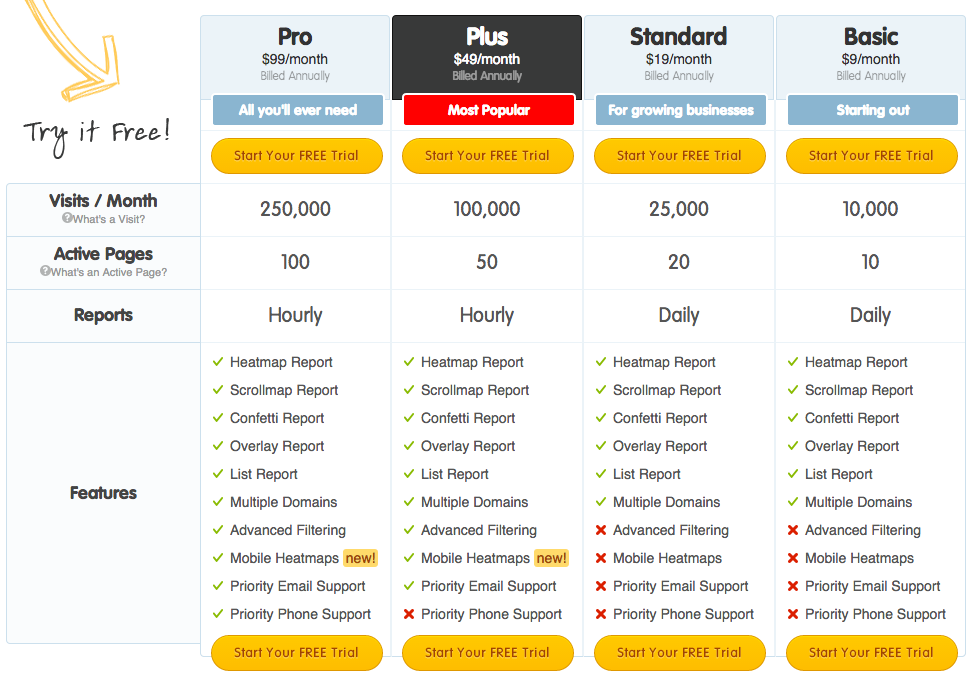Click the All you'll ever need label
Viewport: 977px width, 678px height.
point(297,110)
